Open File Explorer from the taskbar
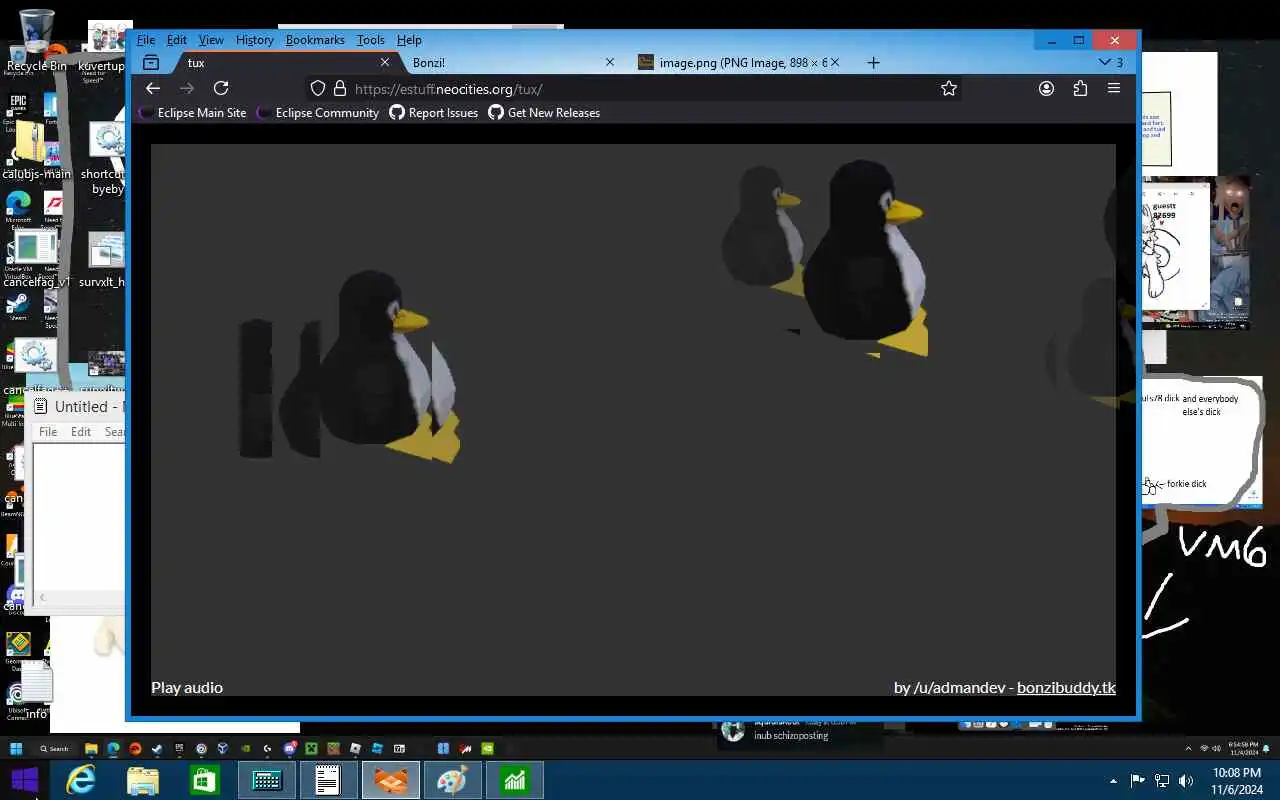Viewport: 1280px width, 800px height. 143,780
